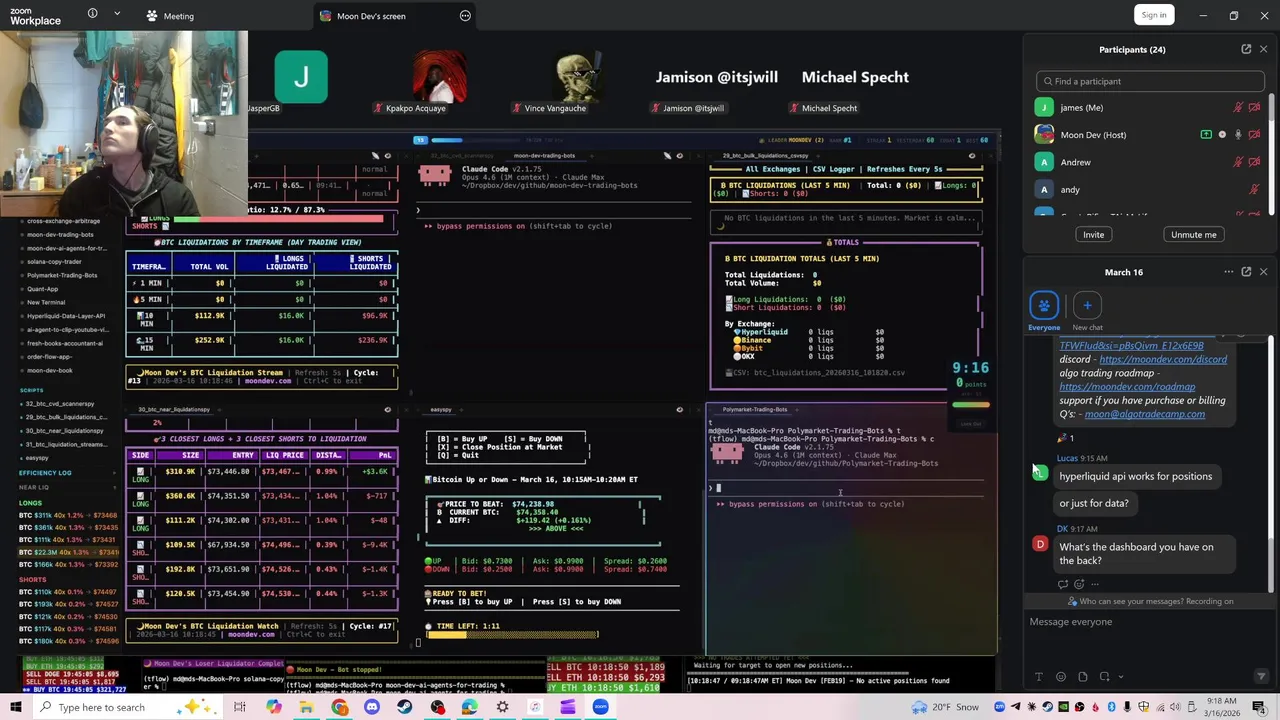
Task: Select Kpakpo Acquaye video thumbnail
Action: point(439,77)
